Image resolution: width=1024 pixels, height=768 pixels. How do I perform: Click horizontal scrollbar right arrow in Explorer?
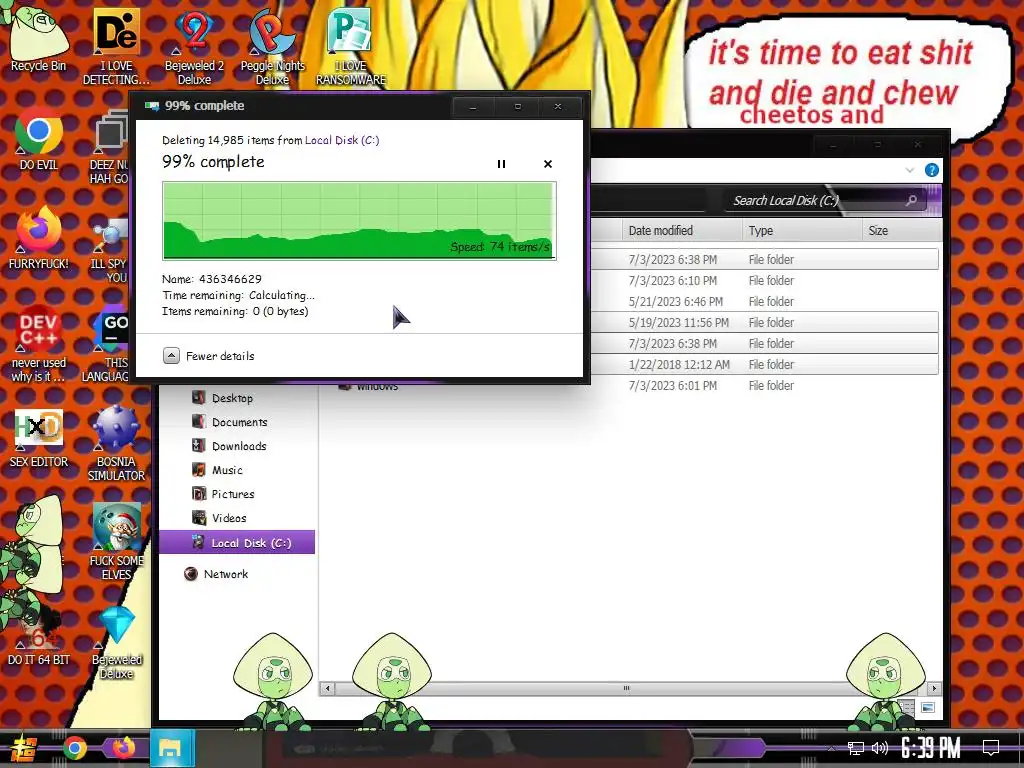(x=934, y=688)
